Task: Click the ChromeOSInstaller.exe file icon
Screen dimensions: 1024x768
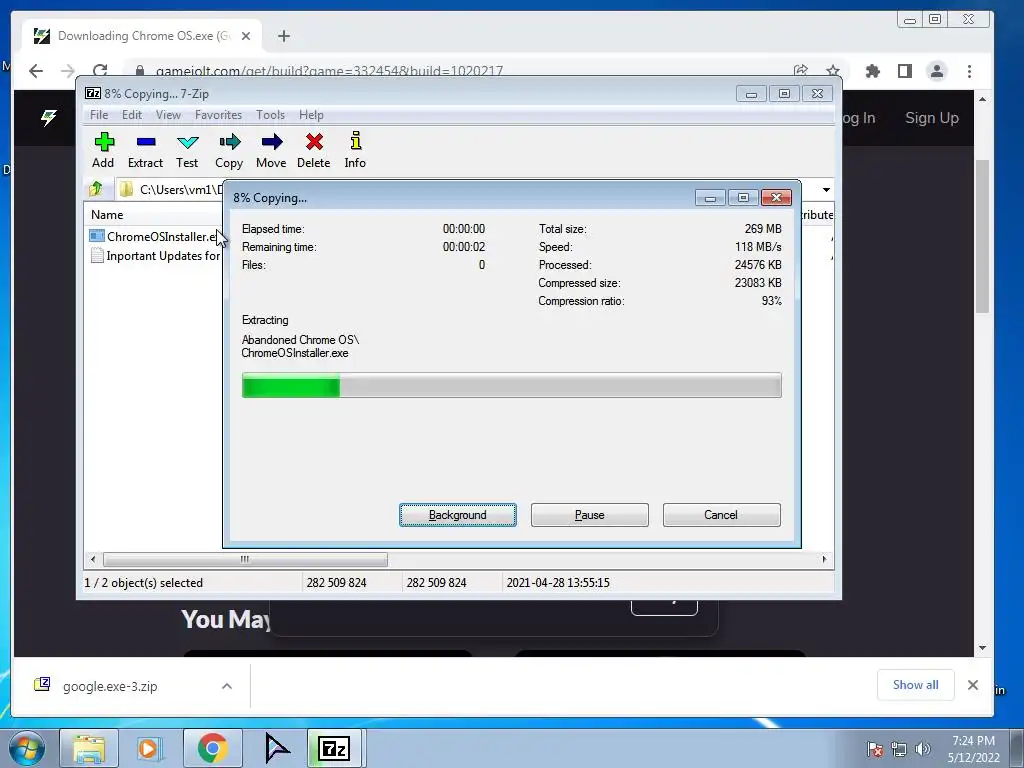Action: pyautogui.click(x=97, y=236)
